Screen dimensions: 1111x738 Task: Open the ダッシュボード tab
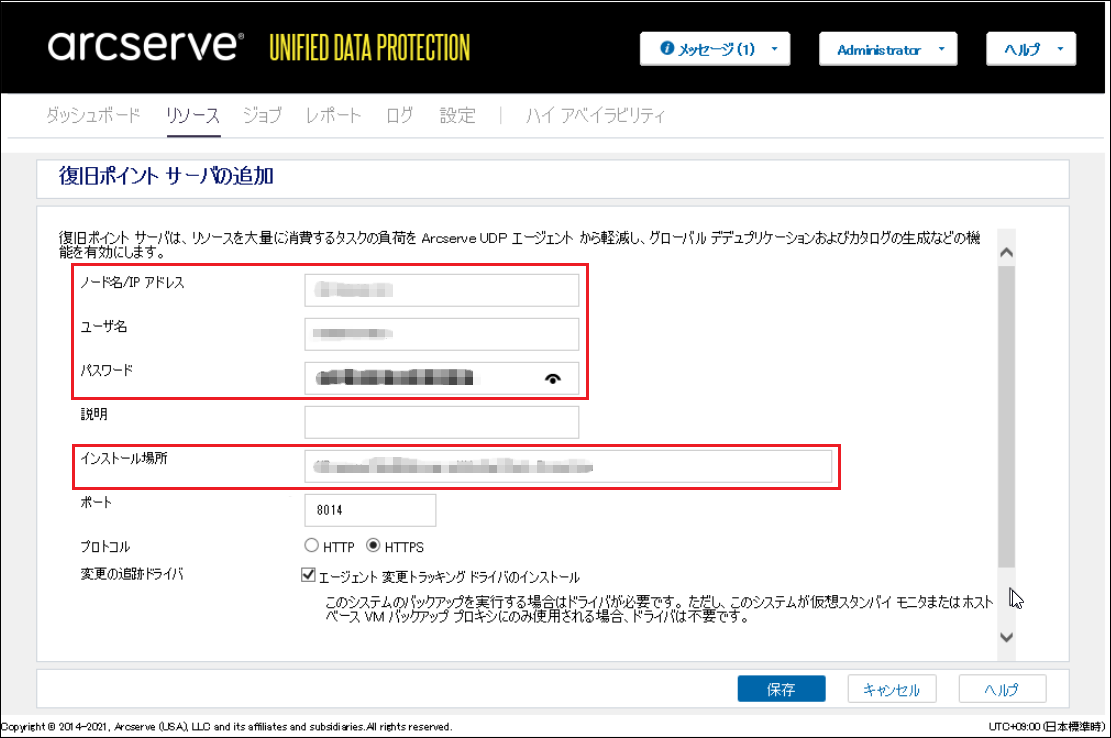[94, 115]
